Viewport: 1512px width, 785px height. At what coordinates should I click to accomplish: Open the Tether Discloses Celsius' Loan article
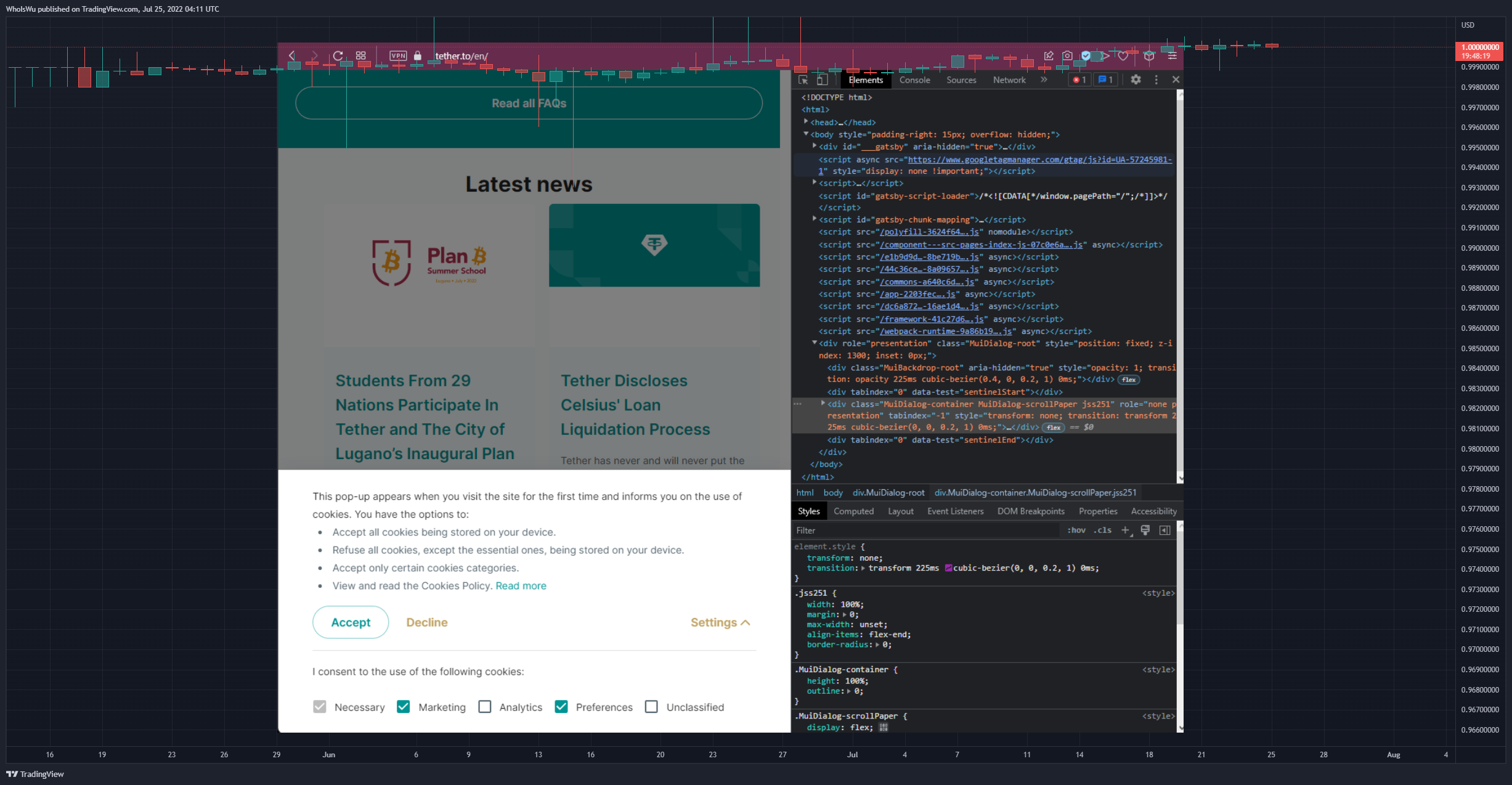[635, 405]
